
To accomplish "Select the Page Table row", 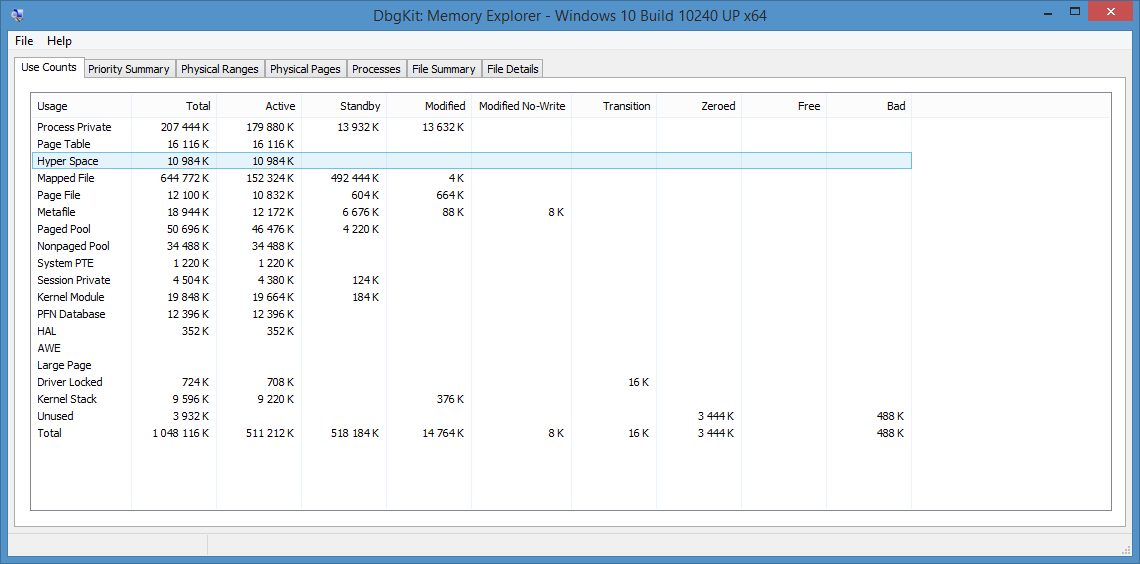I will pyautogui.click(x=472, y=144).
